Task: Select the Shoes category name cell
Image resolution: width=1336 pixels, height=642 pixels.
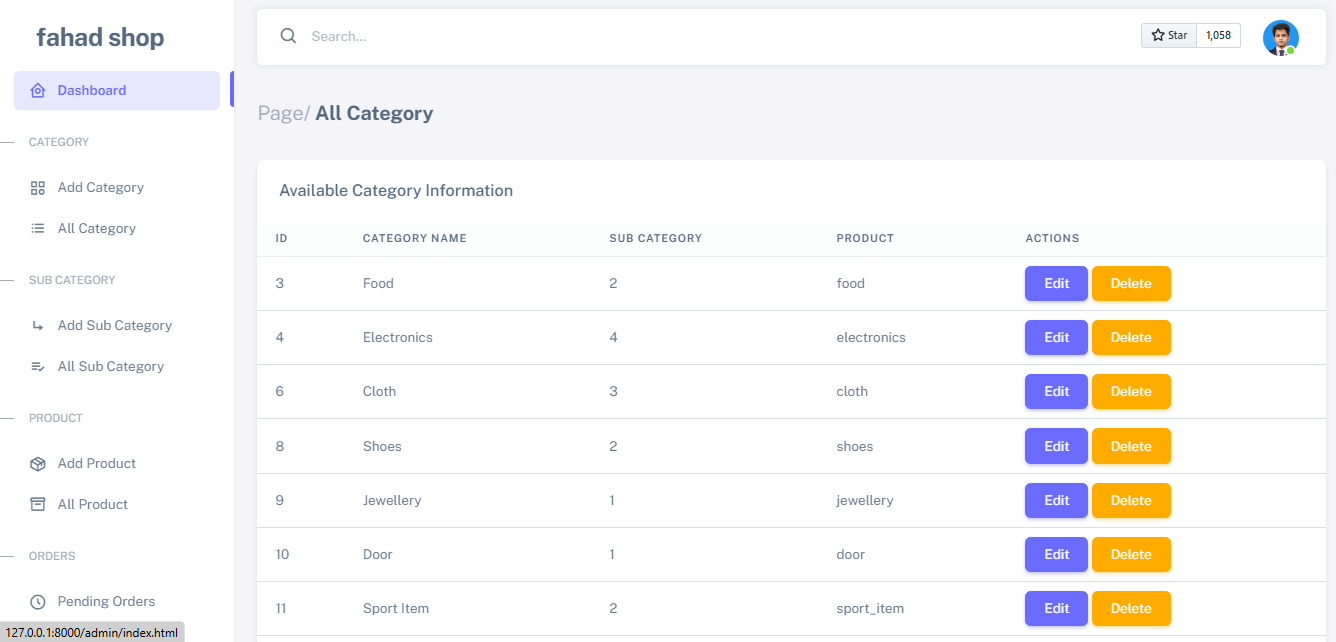Action: [x=382, y=446]
